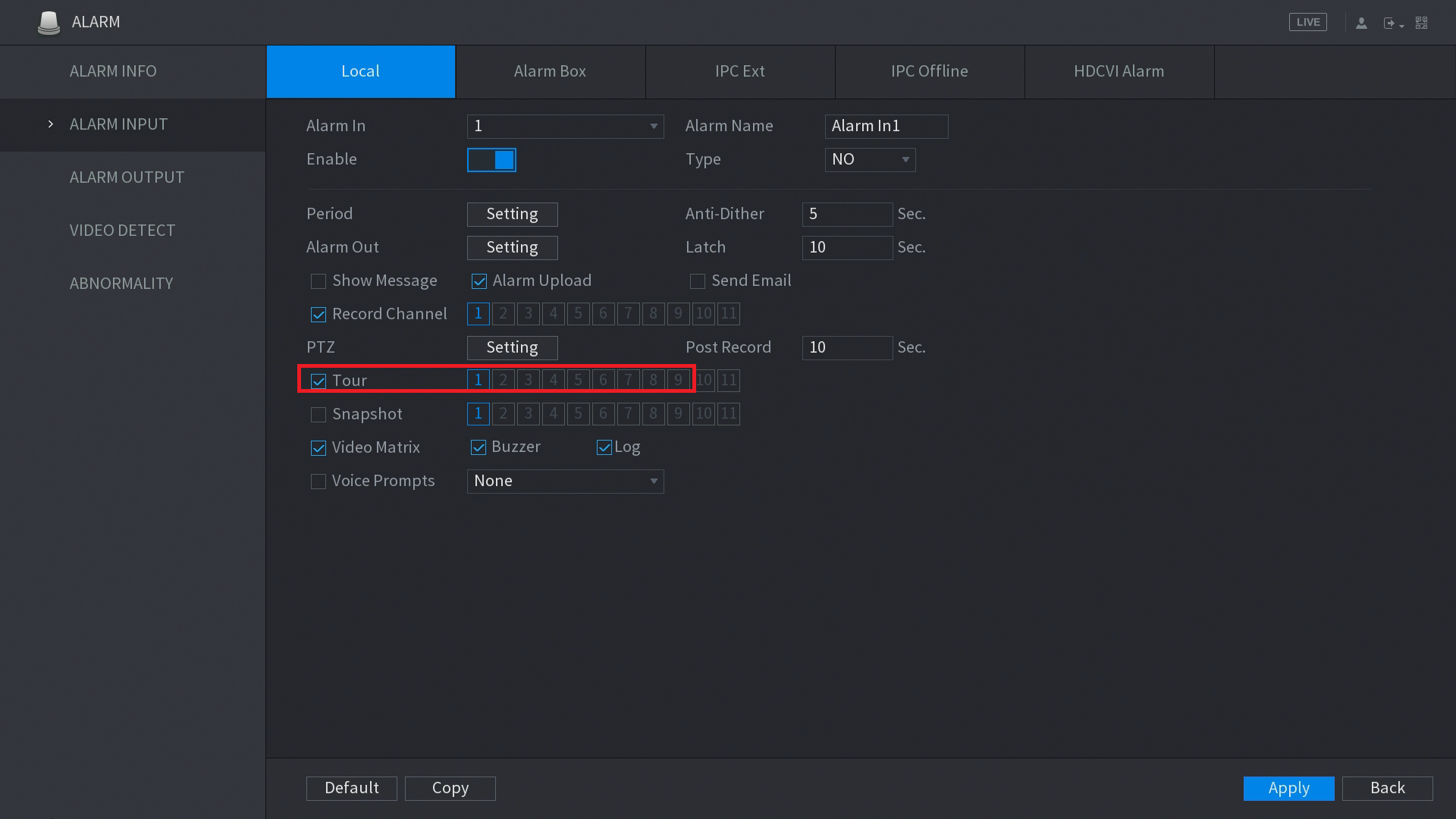Image resolution: width=1456 pixels, height=819 pixels.
Task: Open ALARM OUTPUT in the sidebar
Action: pyautogui.click(x=127, y=177)
